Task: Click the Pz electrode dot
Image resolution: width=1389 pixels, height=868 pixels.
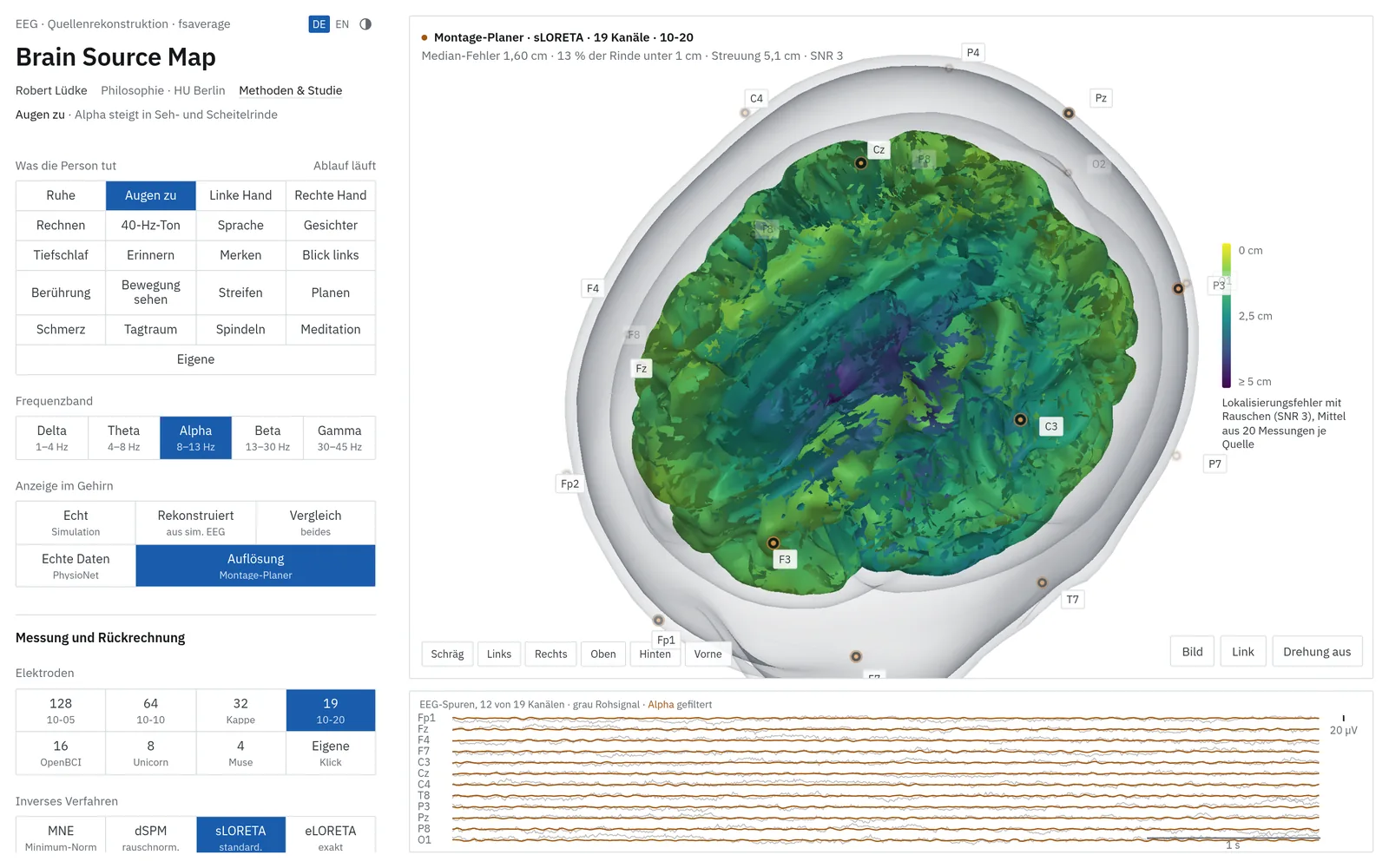Action: pos(1069,113)
